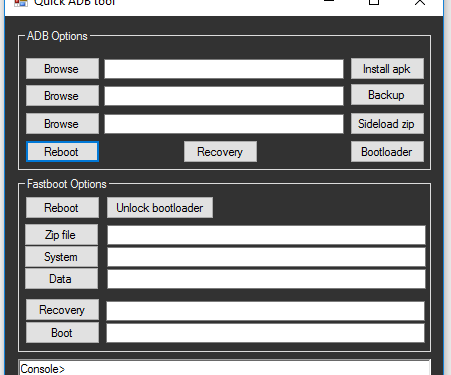The image size is (451, 375).
Task: Click the Sideload zip button
Action: pyautogui.click(x=387, y=124)
